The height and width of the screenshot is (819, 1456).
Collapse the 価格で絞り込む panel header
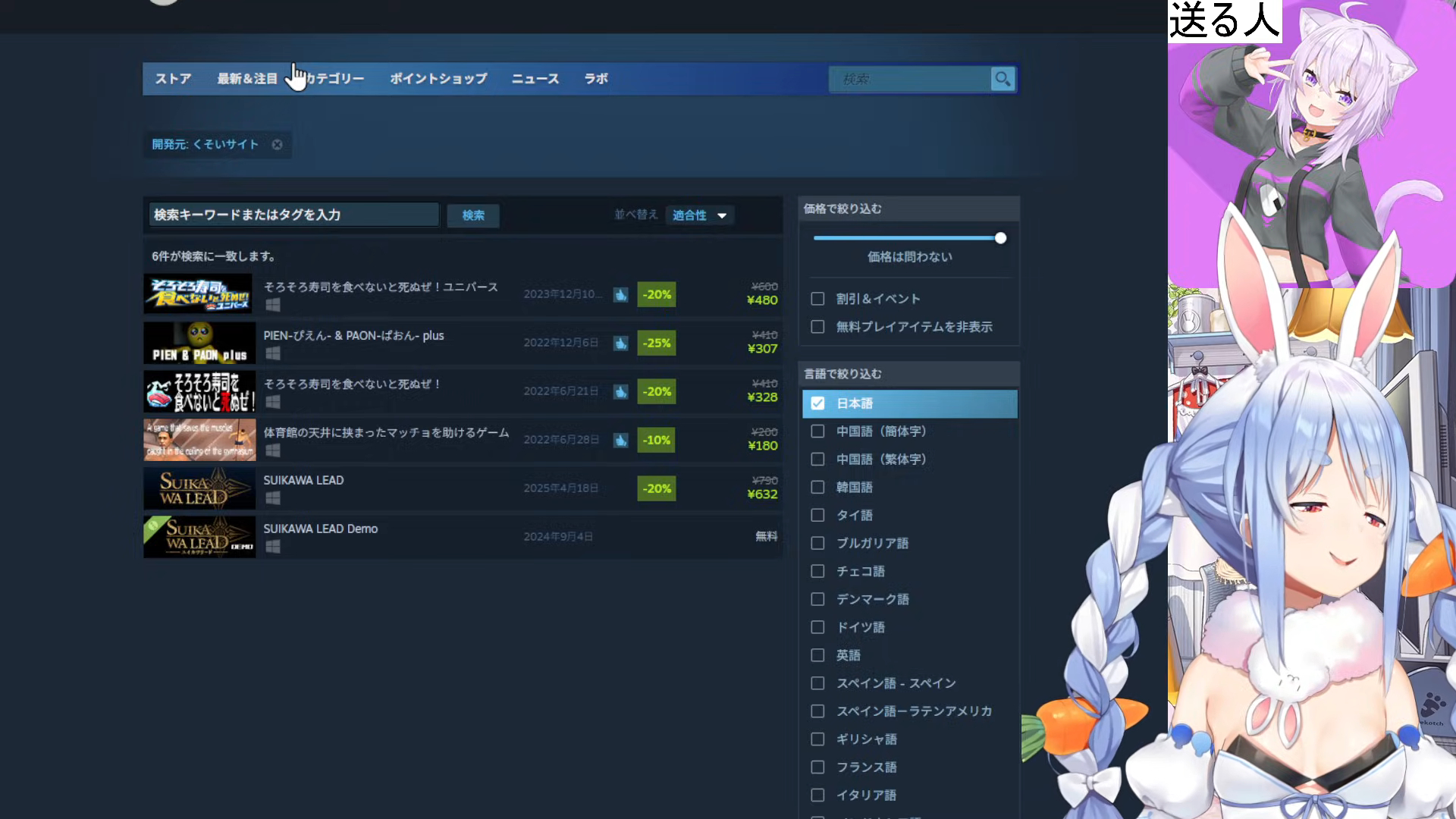point(908,209)
